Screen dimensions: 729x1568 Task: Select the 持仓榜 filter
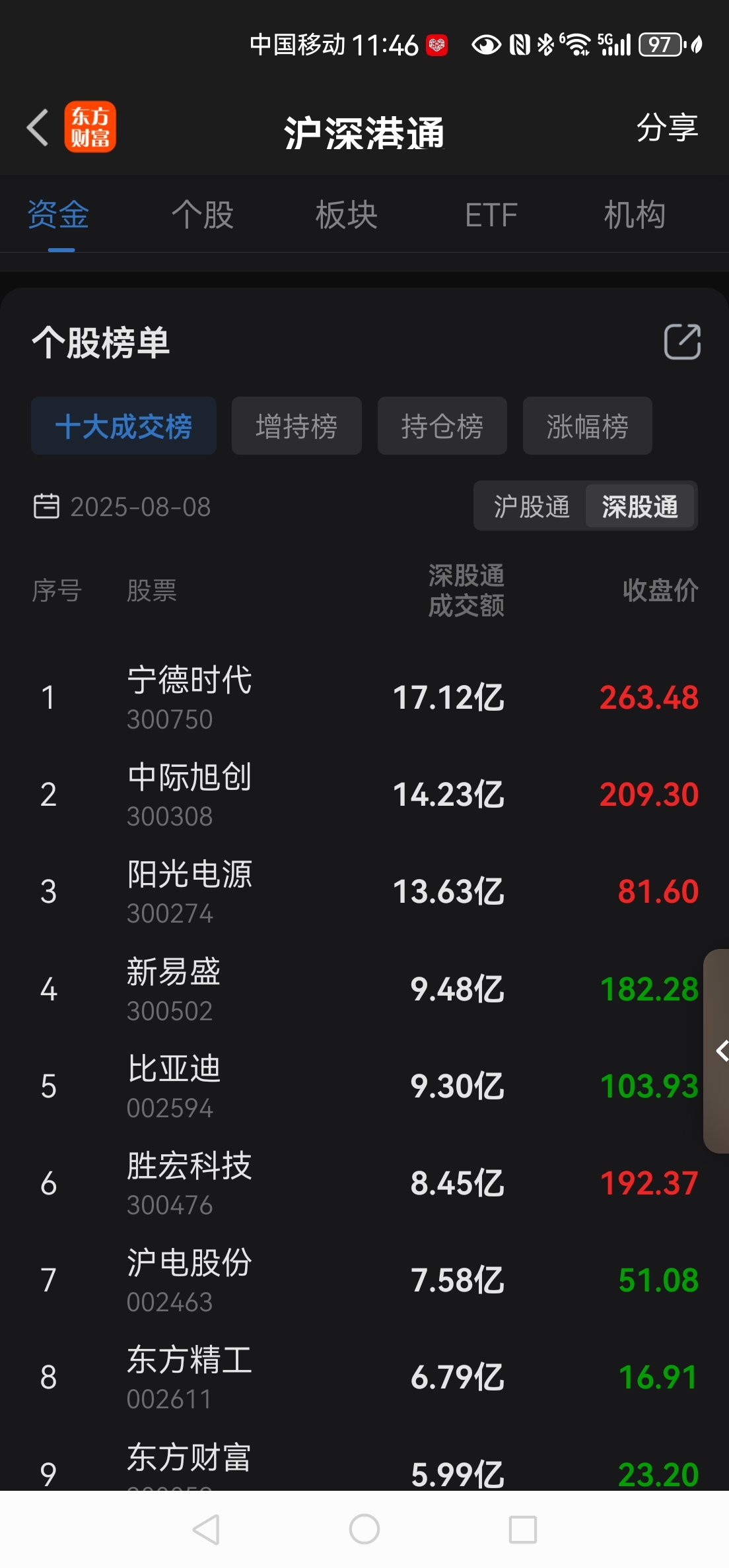point(442,426)
